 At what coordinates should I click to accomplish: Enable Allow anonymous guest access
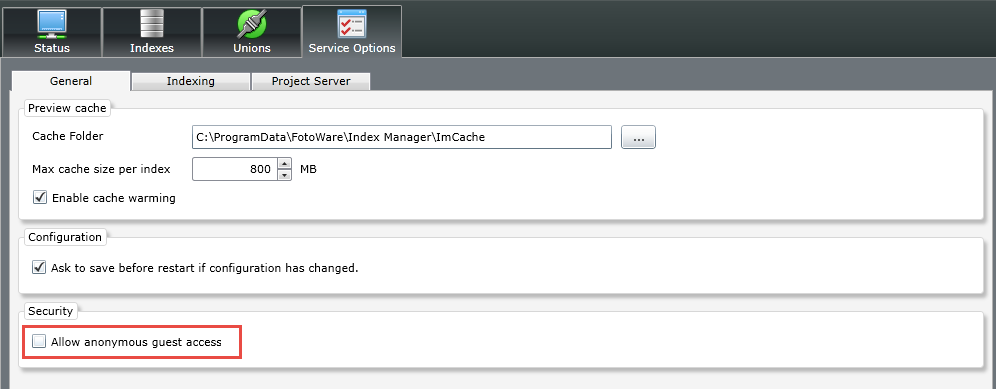click(40, 342)
